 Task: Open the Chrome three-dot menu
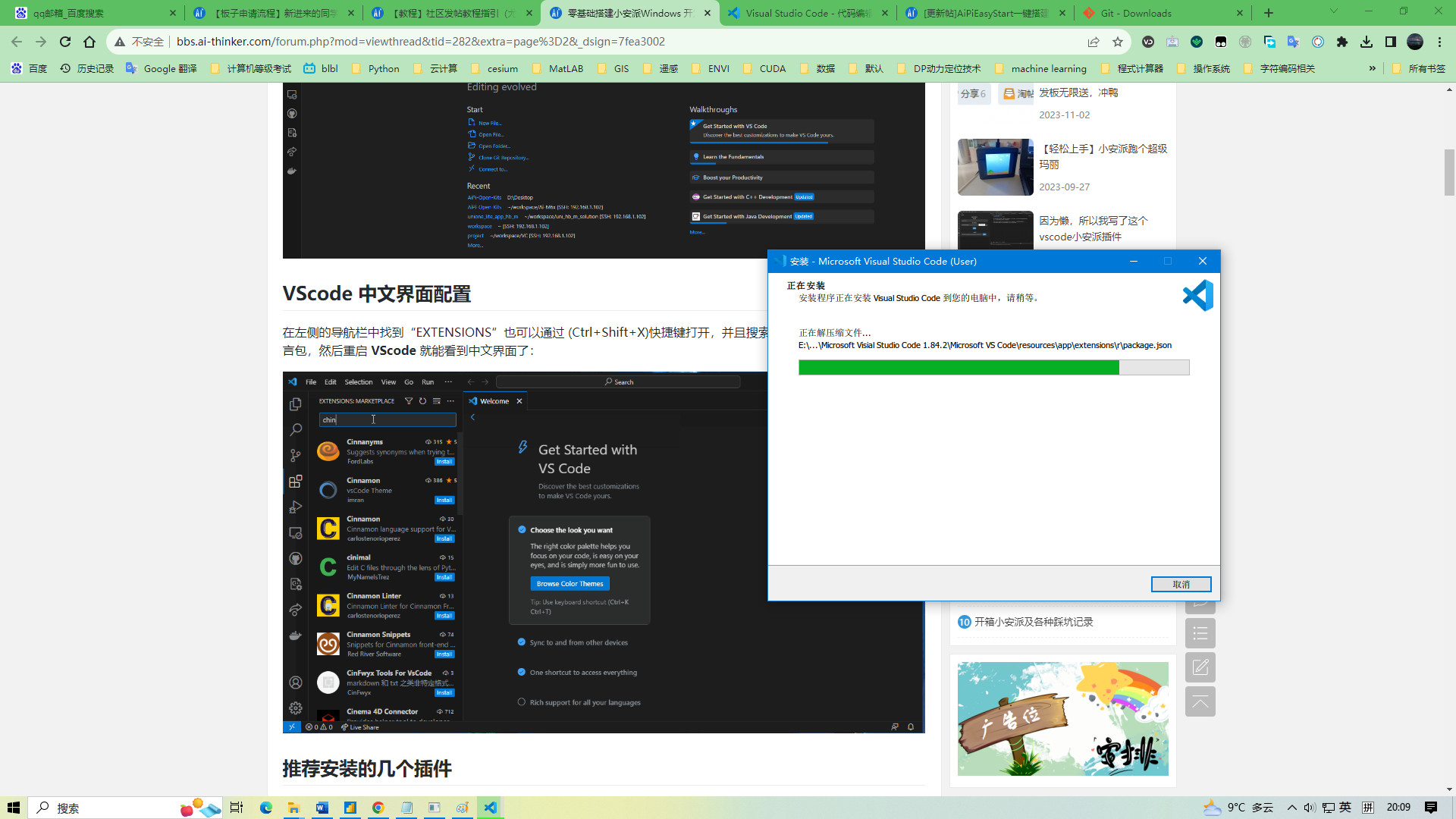pyautogui.click(x=1439, y=42)
